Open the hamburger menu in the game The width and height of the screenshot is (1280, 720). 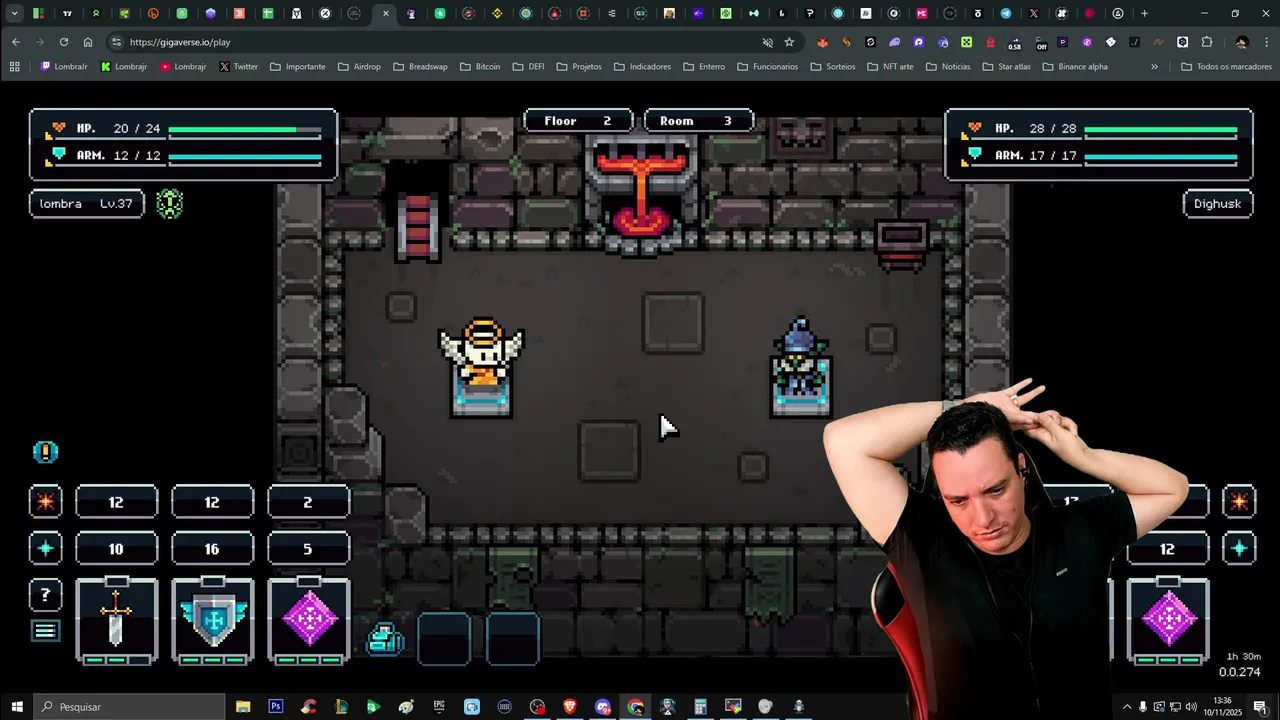[45, 631]
